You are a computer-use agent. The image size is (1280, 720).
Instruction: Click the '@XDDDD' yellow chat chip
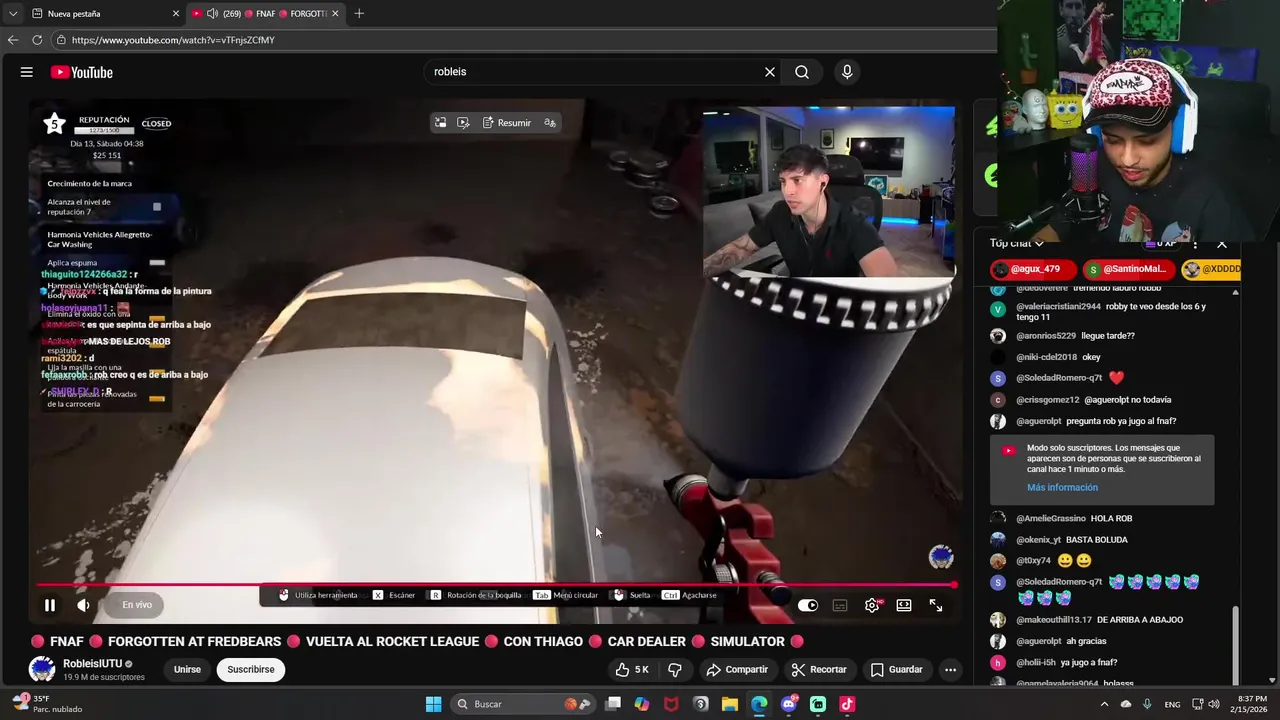tap(1211, 269)
